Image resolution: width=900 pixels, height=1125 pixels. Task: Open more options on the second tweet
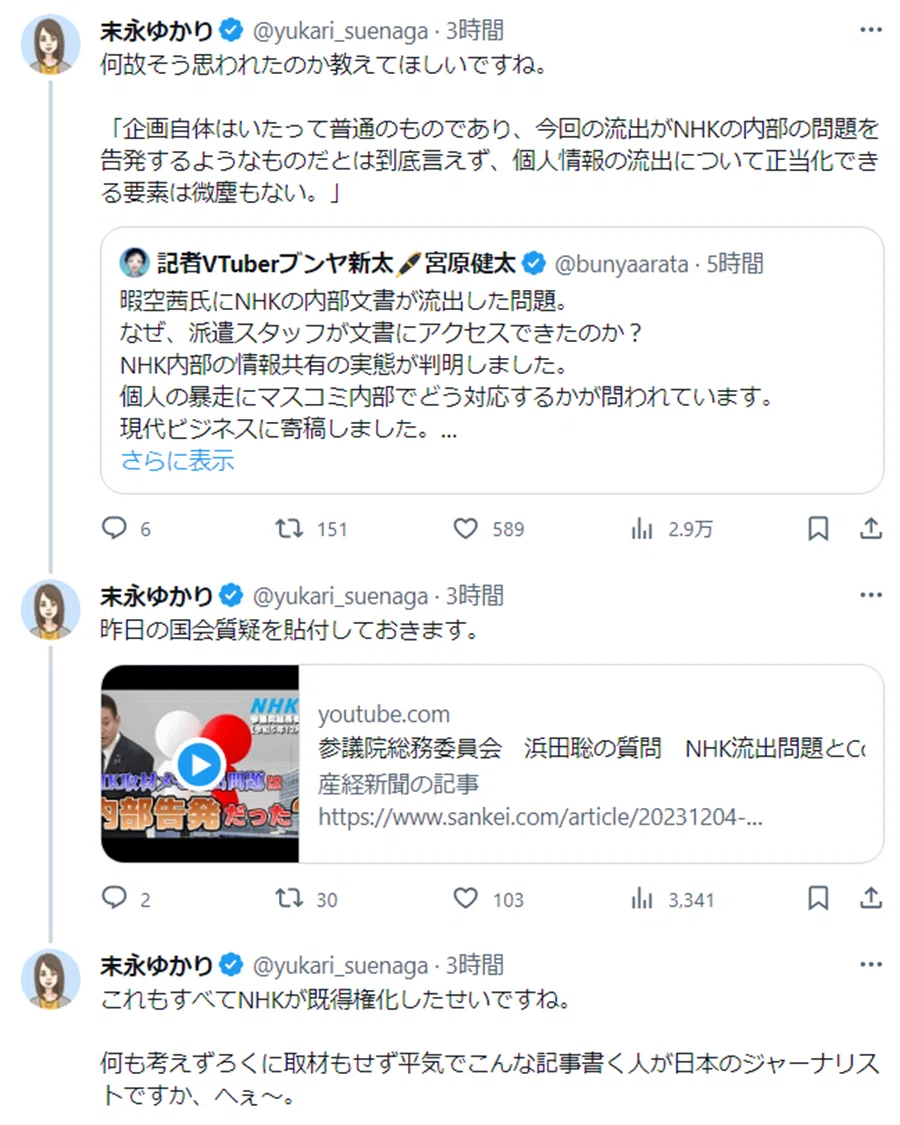pos(871,596)
